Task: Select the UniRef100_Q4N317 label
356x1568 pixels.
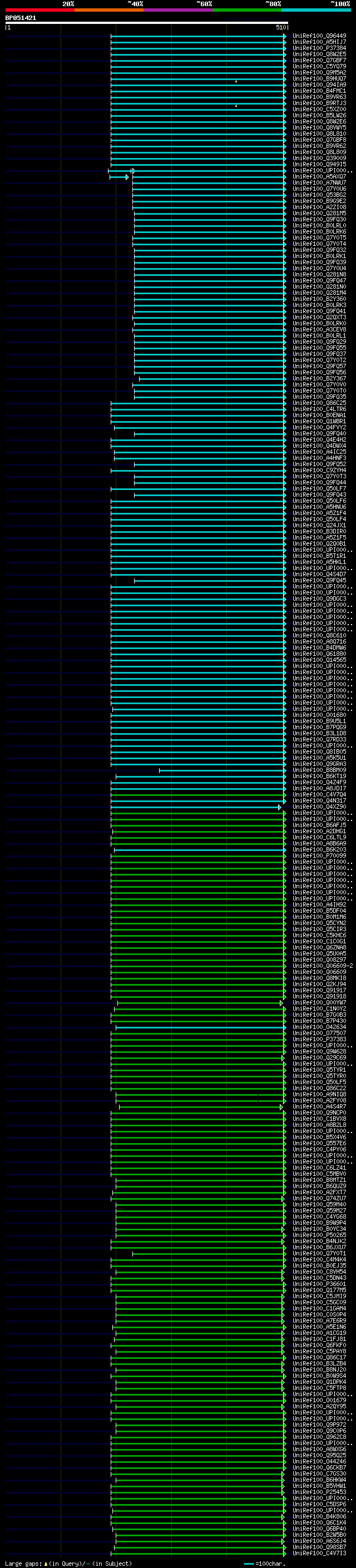Action: pos(319,801)
